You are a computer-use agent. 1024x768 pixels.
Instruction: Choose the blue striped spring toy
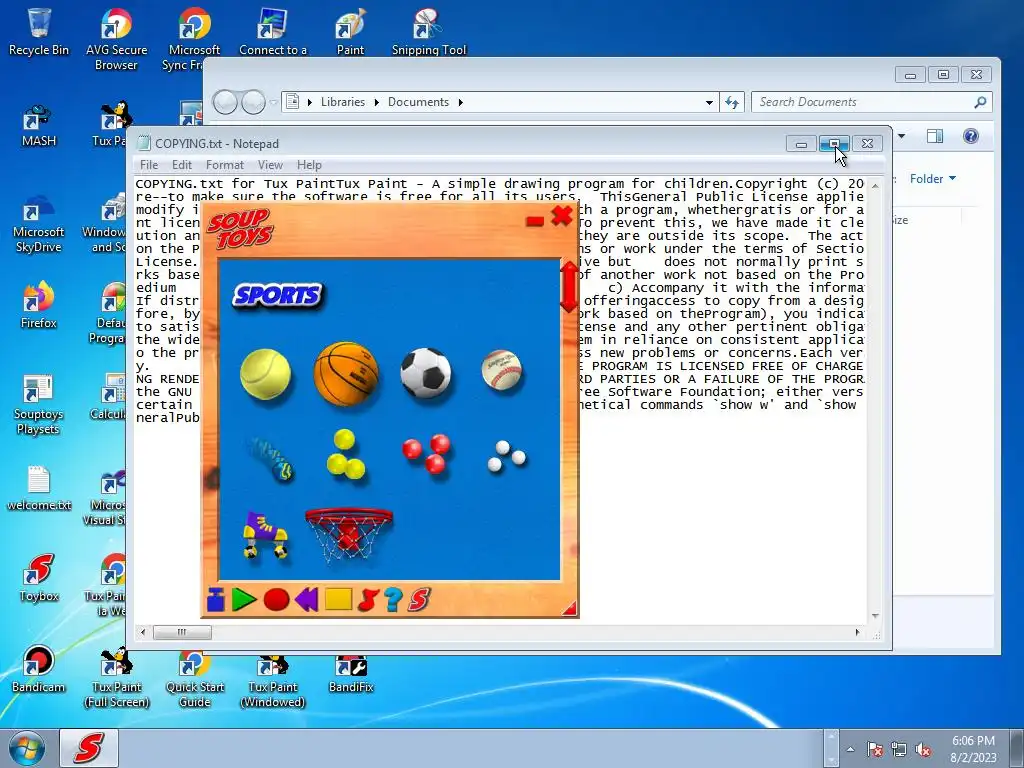coord(272,458)
